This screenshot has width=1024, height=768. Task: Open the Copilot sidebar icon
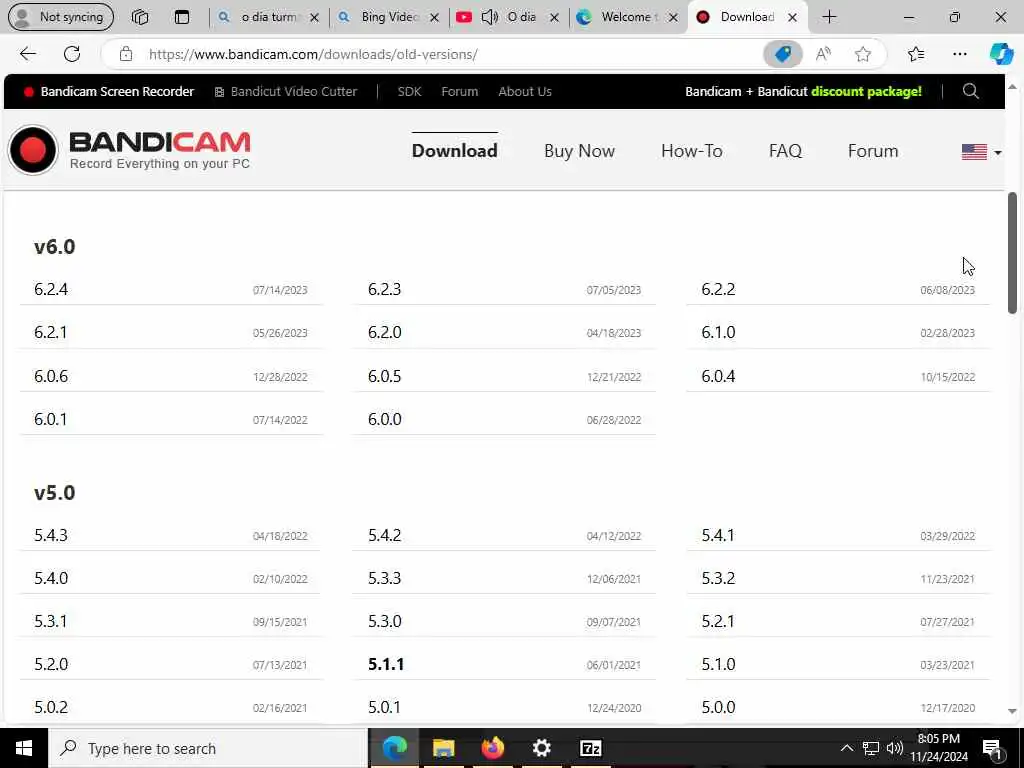pos(1001,54)
